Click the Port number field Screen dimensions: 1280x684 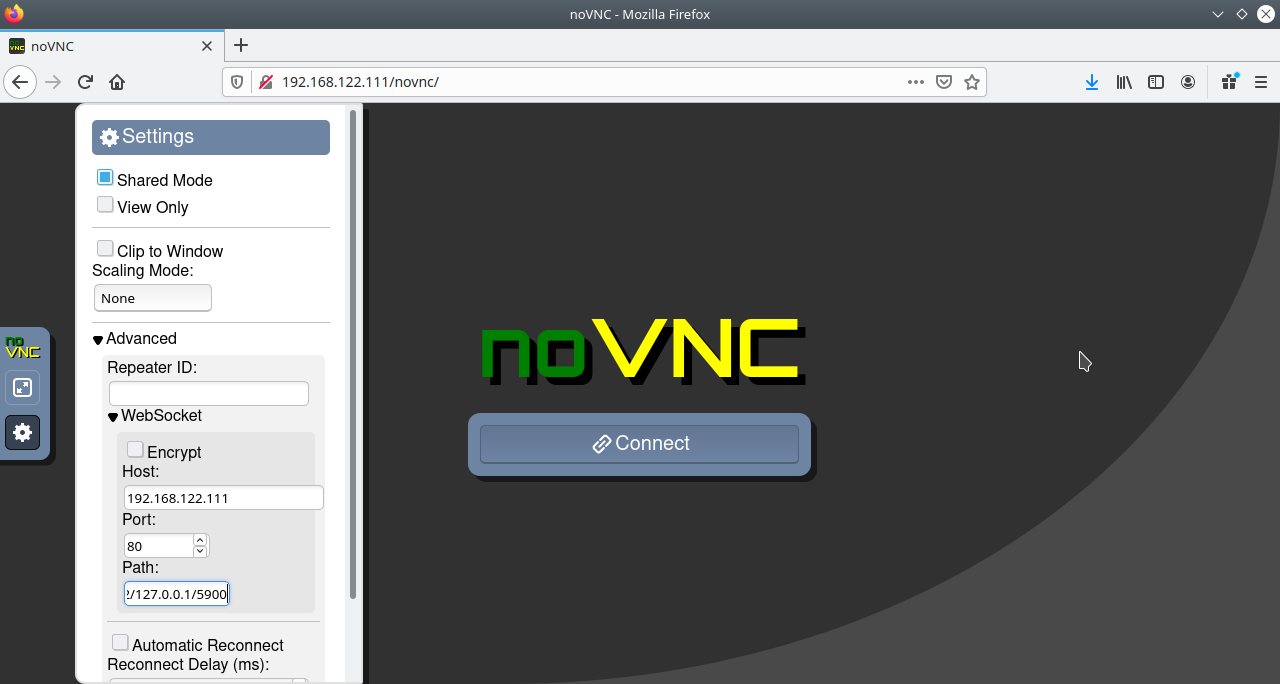pos(159,546)
